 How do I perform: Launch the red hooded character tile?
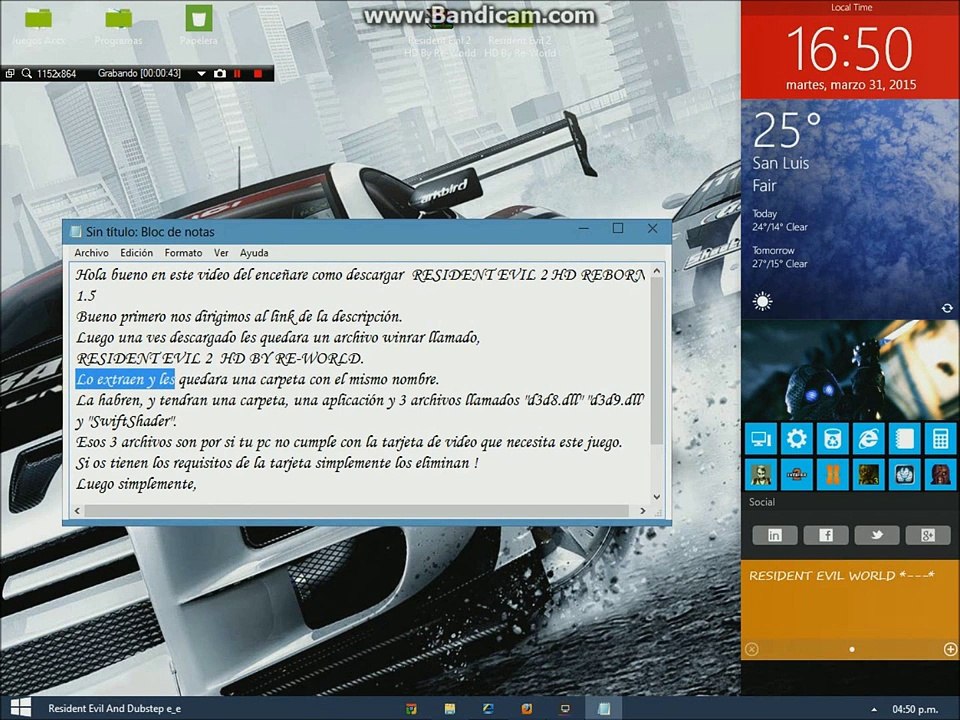[x=941, y=474]
